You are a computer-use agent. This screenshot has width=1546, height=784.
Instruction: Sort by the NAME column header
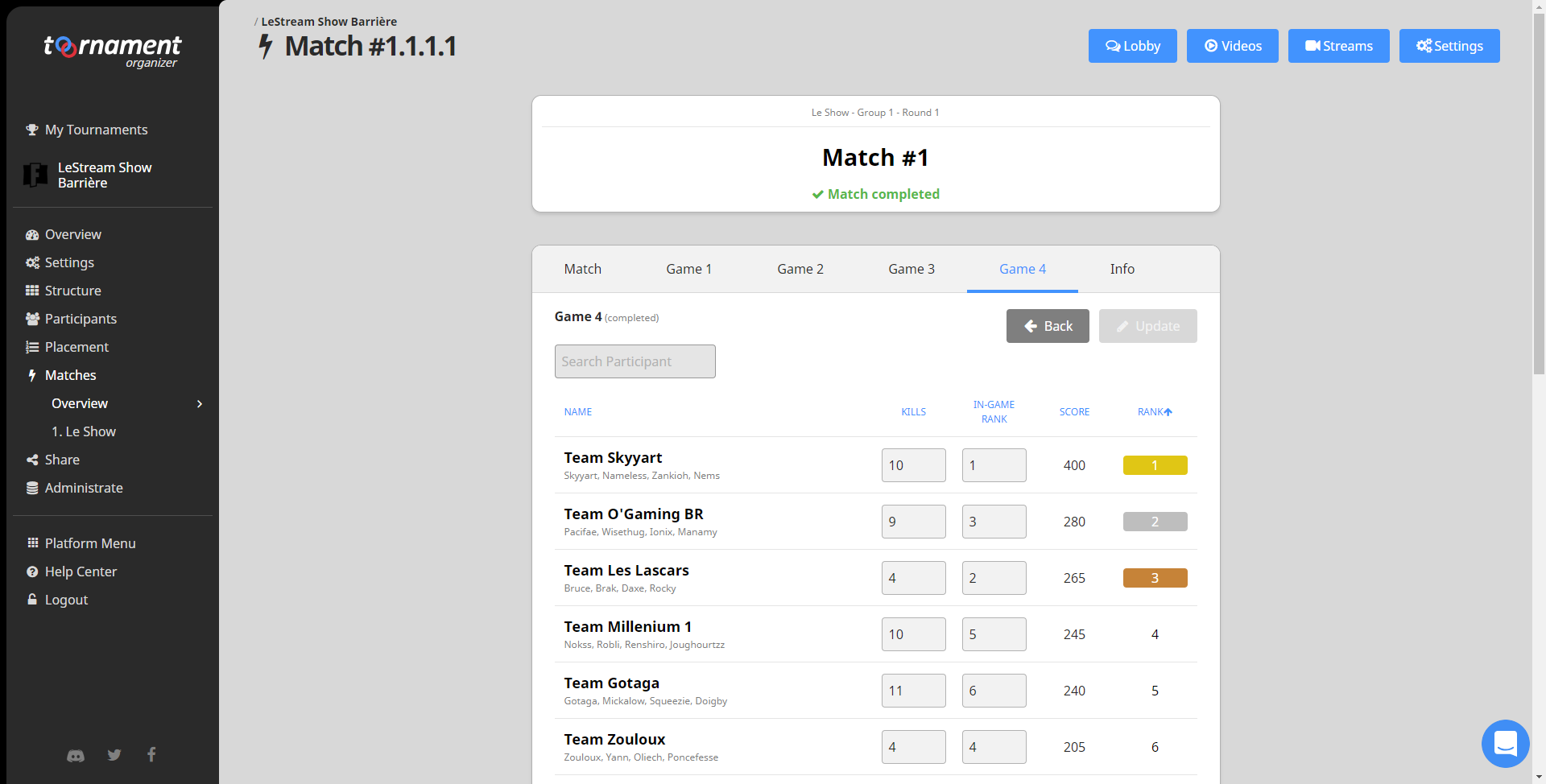click(578, 412)
